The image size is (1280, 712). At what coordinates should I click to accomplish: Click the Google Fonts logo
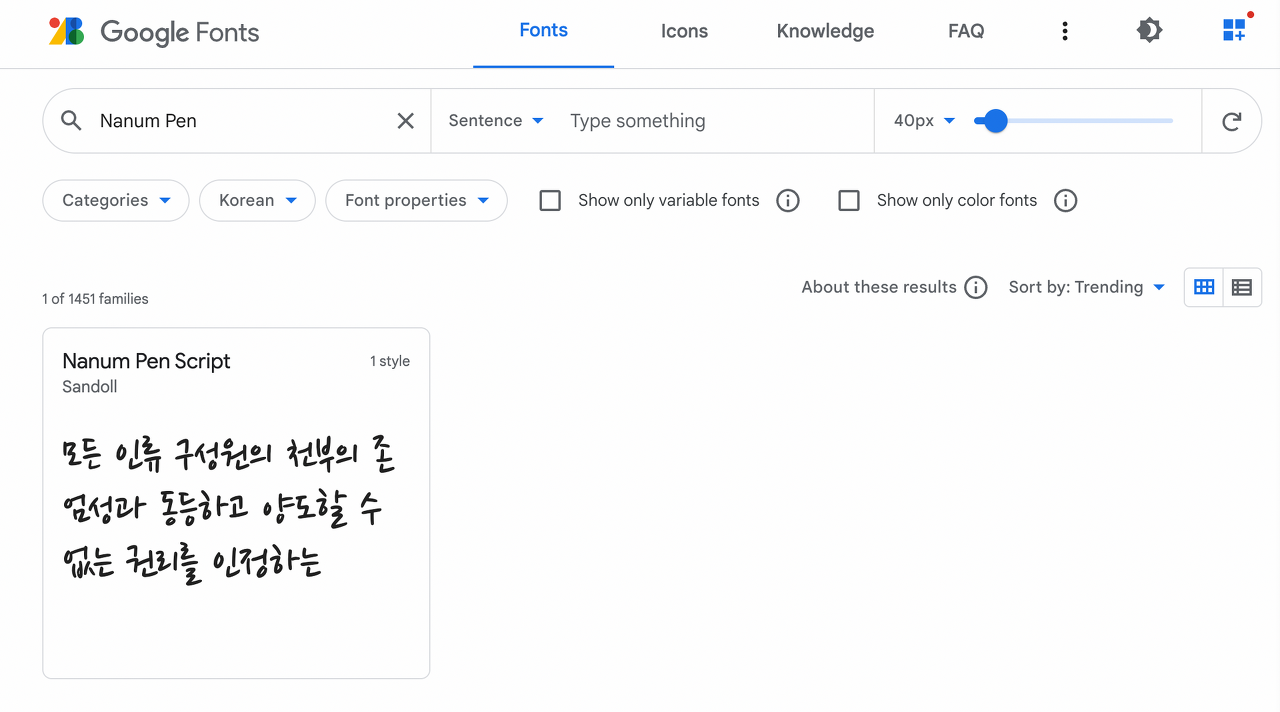154,31
